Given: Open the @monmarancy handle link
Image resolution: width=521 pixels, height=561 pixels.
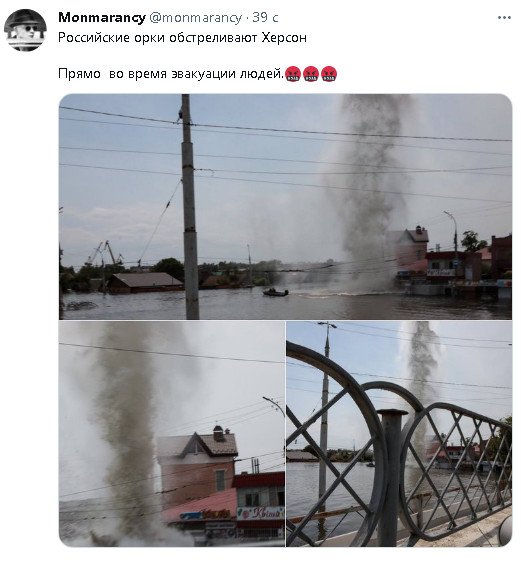Looking at the screenshot, I should 195,18.
